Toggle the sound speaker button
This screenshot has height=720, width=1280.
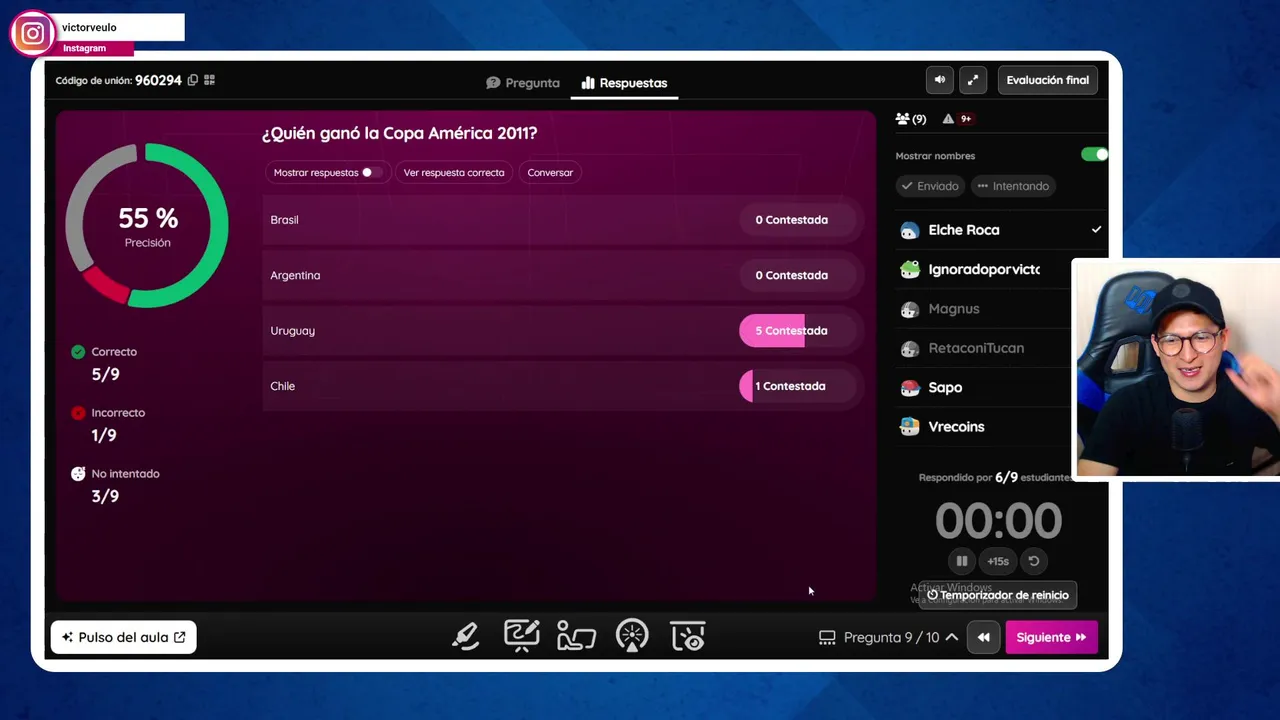pyautogui.click(x=940, y=80)
